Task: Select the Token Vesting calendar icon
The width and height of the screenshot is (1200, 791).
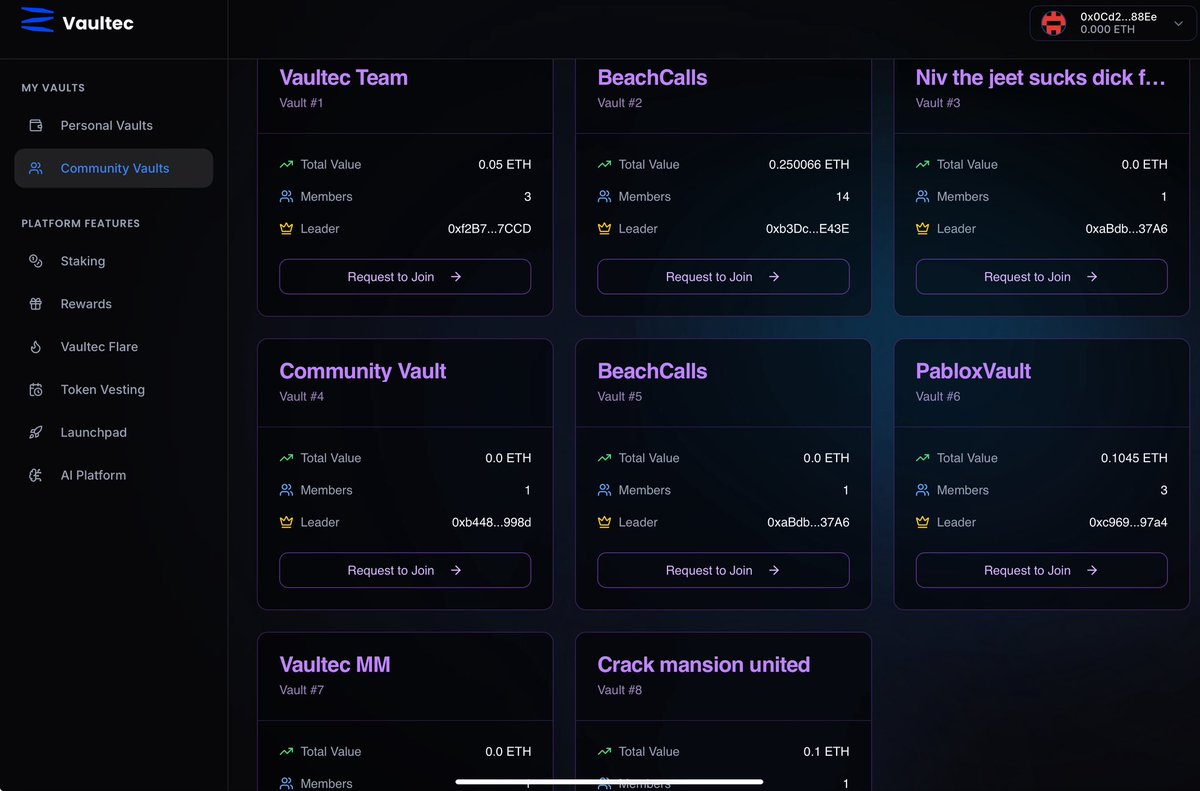Action: tap(34, 389)
